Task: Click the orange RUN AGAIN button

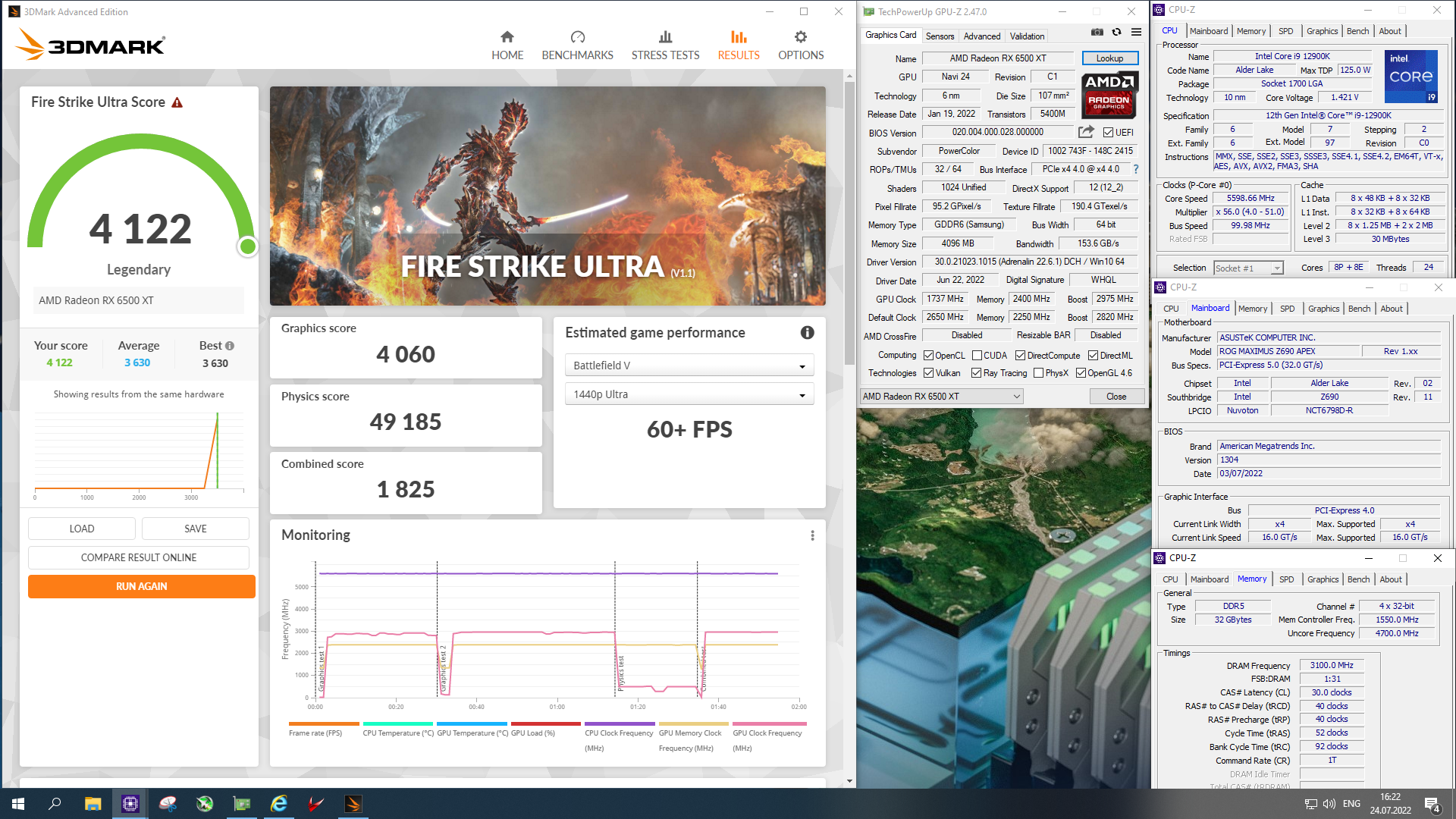Action: coord(142,586)
